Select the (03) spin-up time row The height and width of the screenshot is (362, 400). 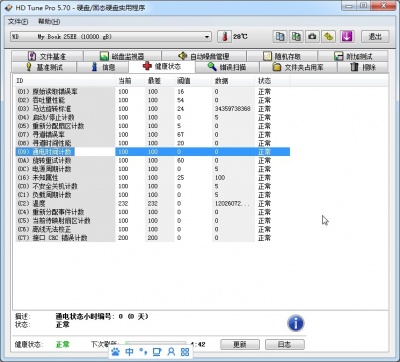(x=153, y=109)
